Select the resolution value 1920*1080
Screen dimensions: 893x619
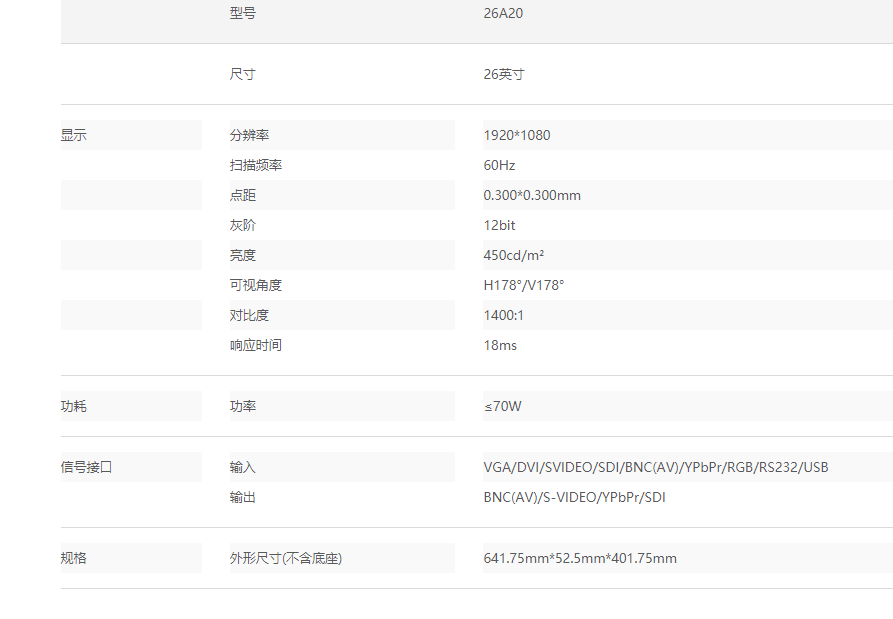tap(517, 135)
